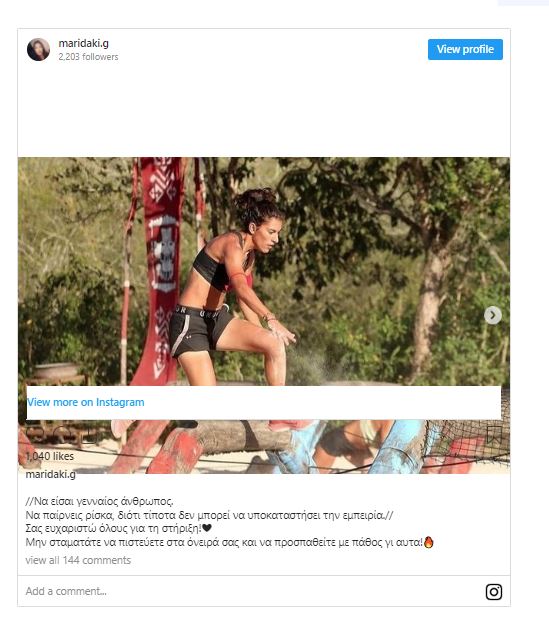Screen dimensions: 549x640
Task: Click the share post icon
Action: [x=90, y=434]
